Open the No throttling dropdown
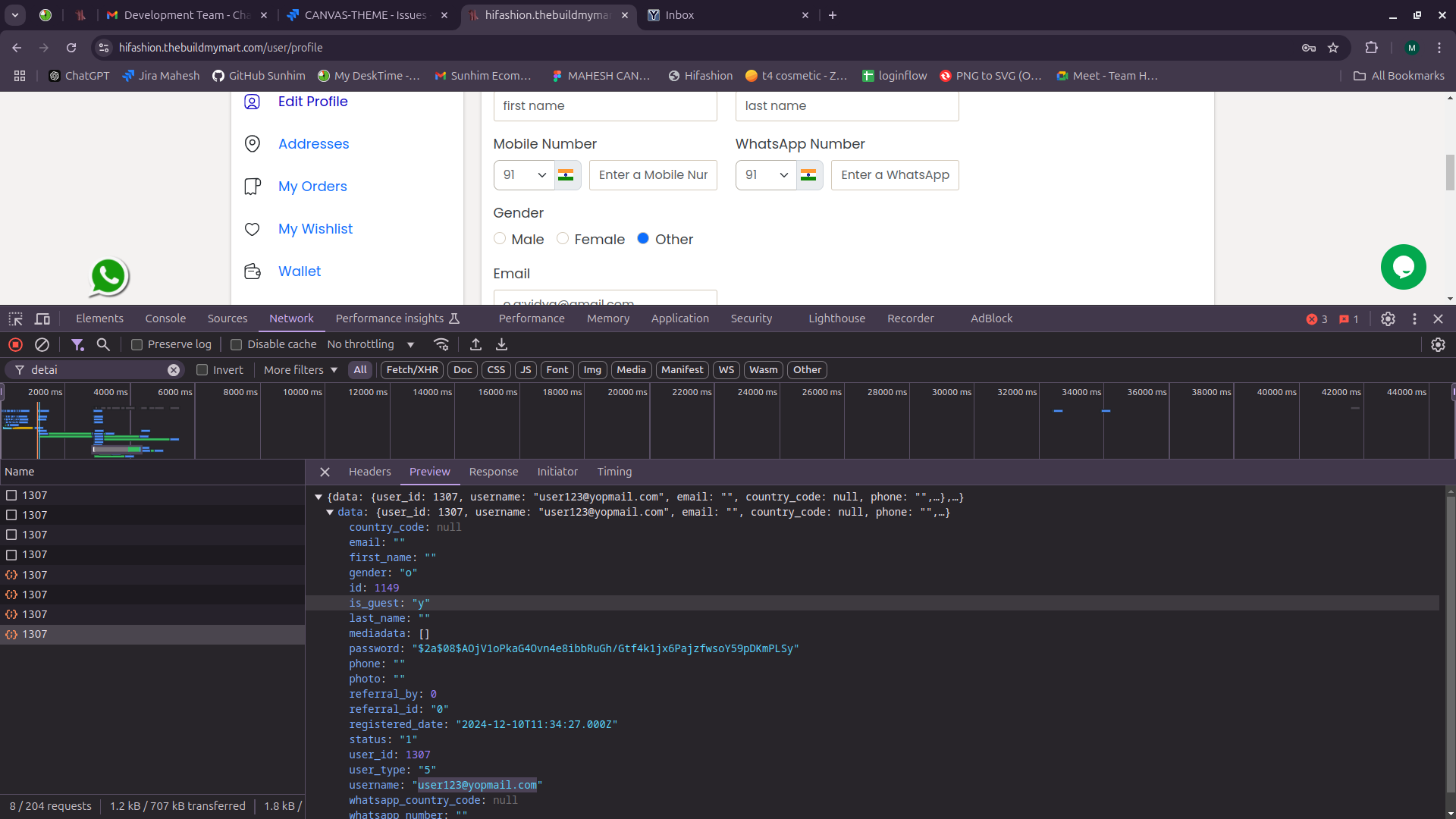This screenshot has width=1456, height=819. tap(371, 344)
